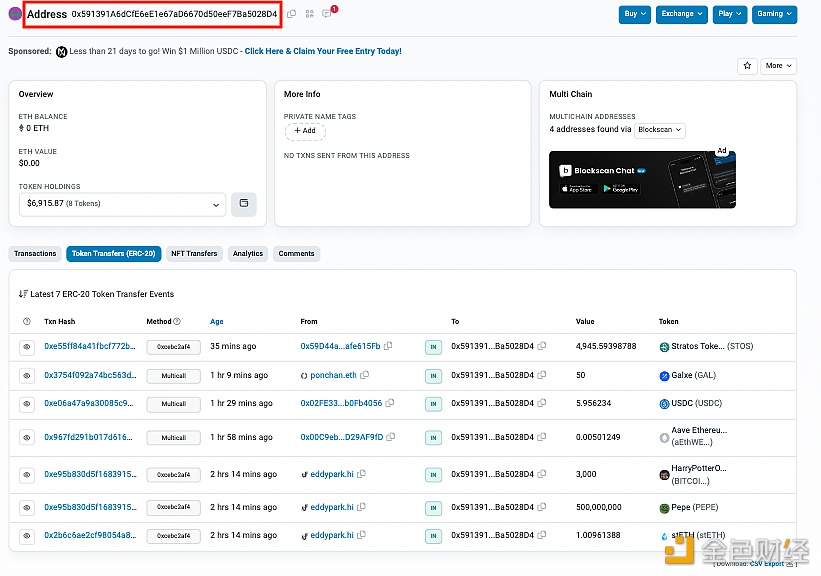Expand the More options dropdown
The height and width of the screenshot is (576, 821).
click(x=778, y=65)
